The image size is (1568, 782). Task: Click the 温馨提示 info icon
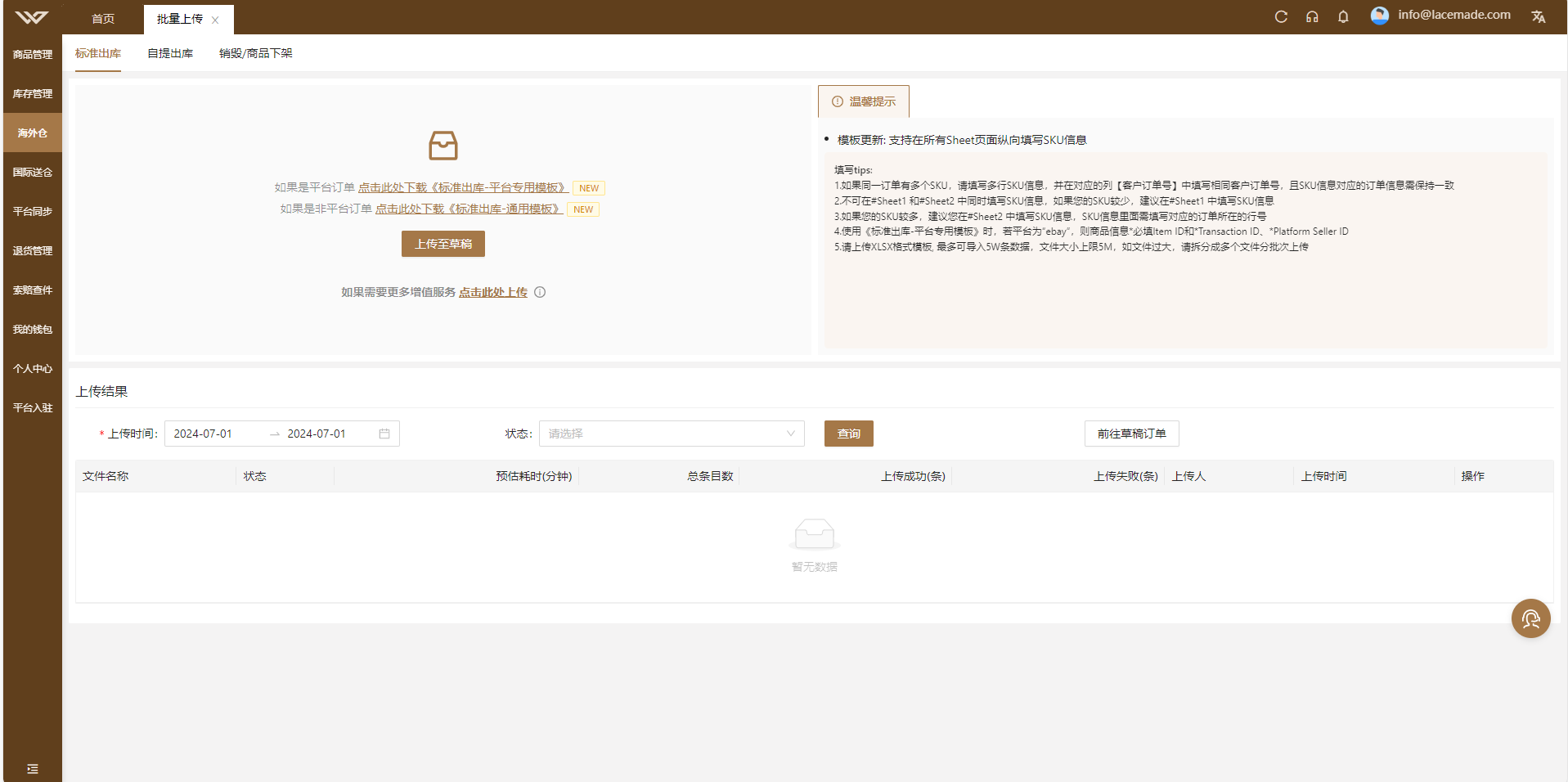coord(838,101)
